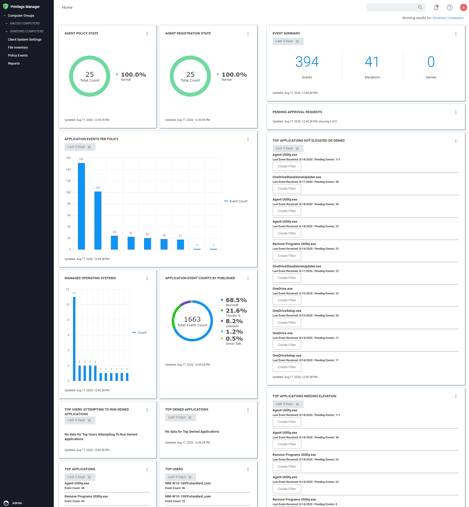Open Top Applications widget options menu
The image size is (469, 507).
(x=147, y=469)
